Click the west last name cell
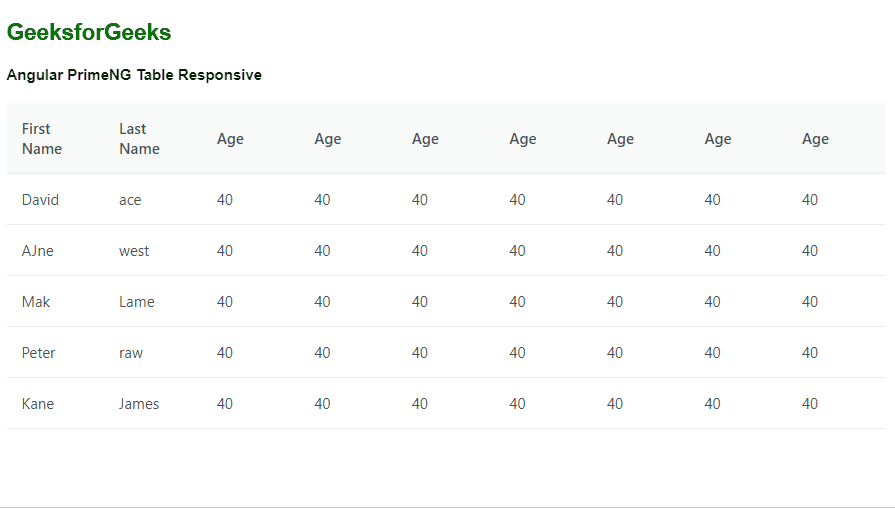Screen dimensions: 895x508 pos(134,251)
